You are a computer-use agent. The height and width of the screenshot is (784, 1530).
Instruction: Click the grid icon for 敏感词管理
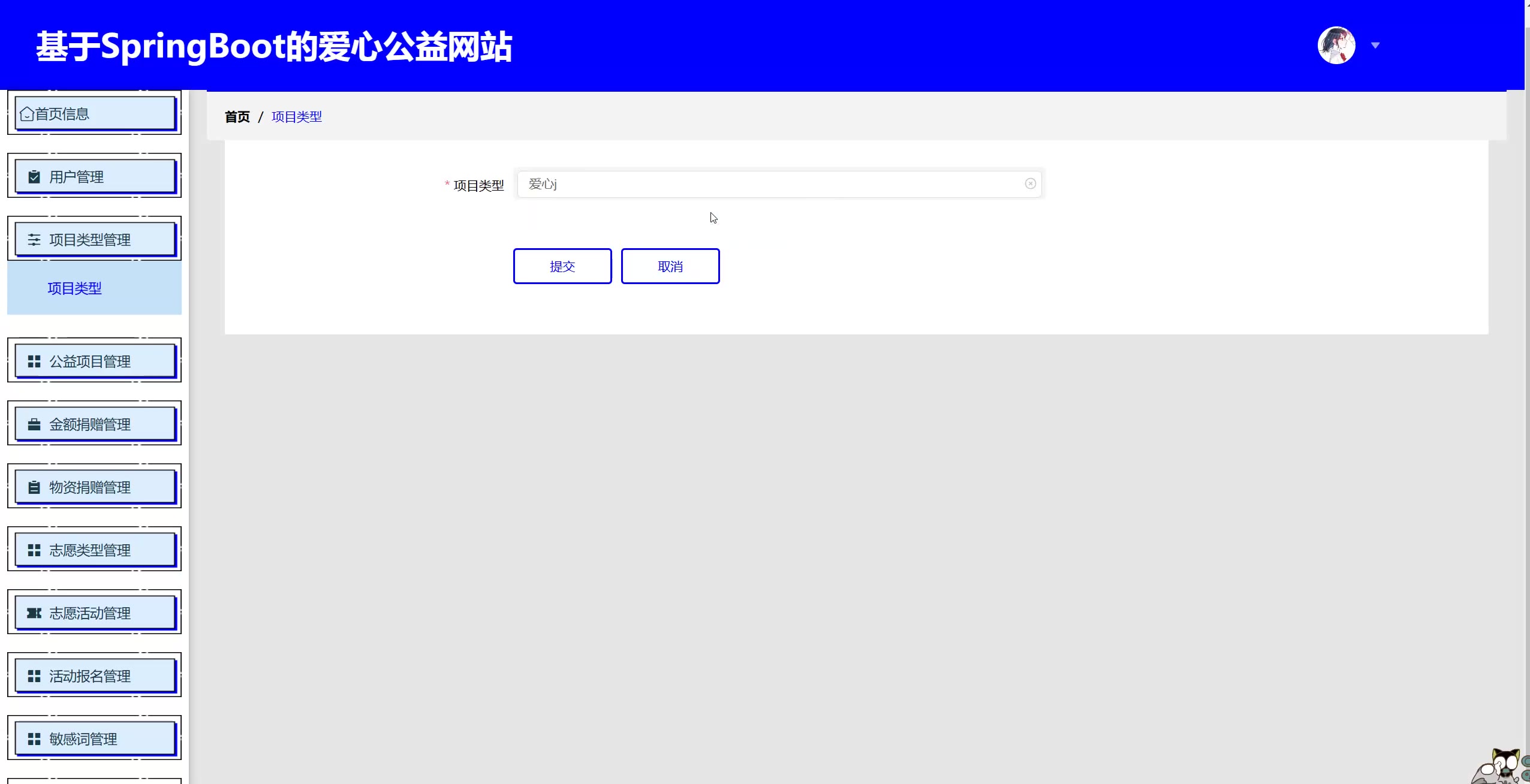coord(34,739)
